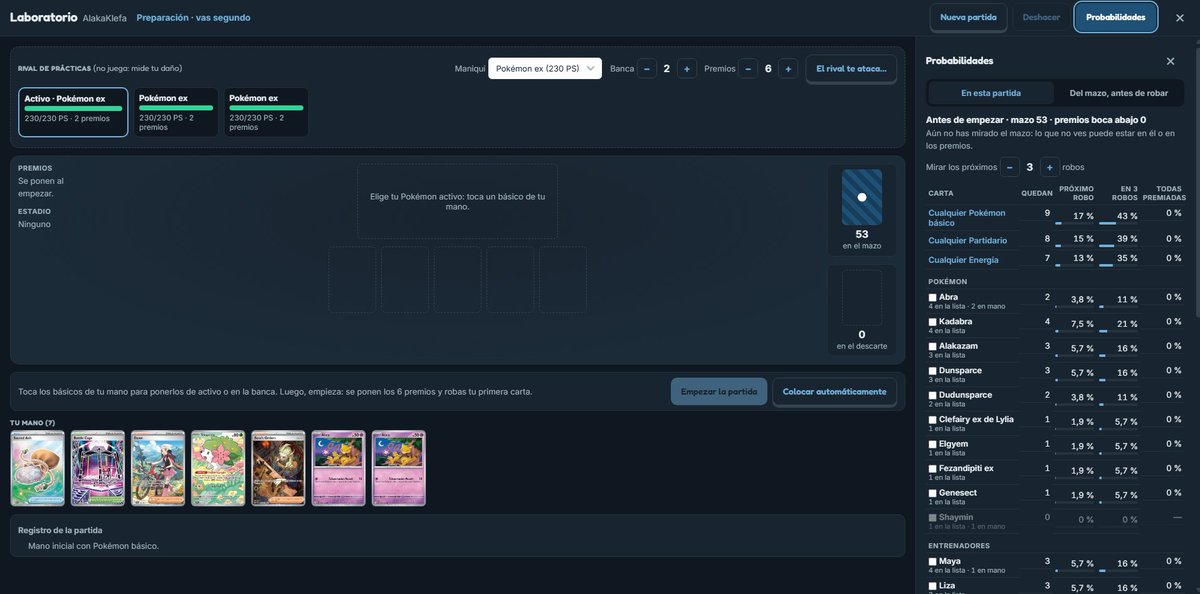This screenshot has height=594, width=1200.
Task: Close the Laboratorio window with the top X
Action: [1179, 17]
